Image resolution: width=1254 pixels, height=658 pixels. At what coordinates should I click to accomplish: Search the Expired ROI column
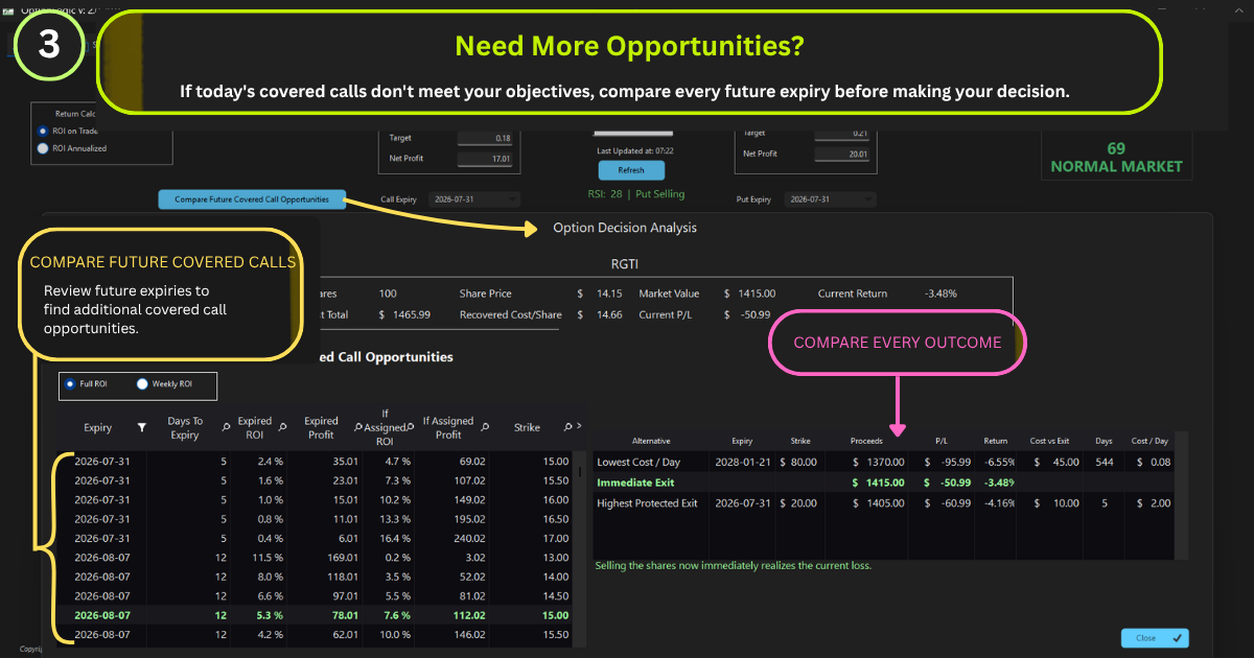pos(282,428)
